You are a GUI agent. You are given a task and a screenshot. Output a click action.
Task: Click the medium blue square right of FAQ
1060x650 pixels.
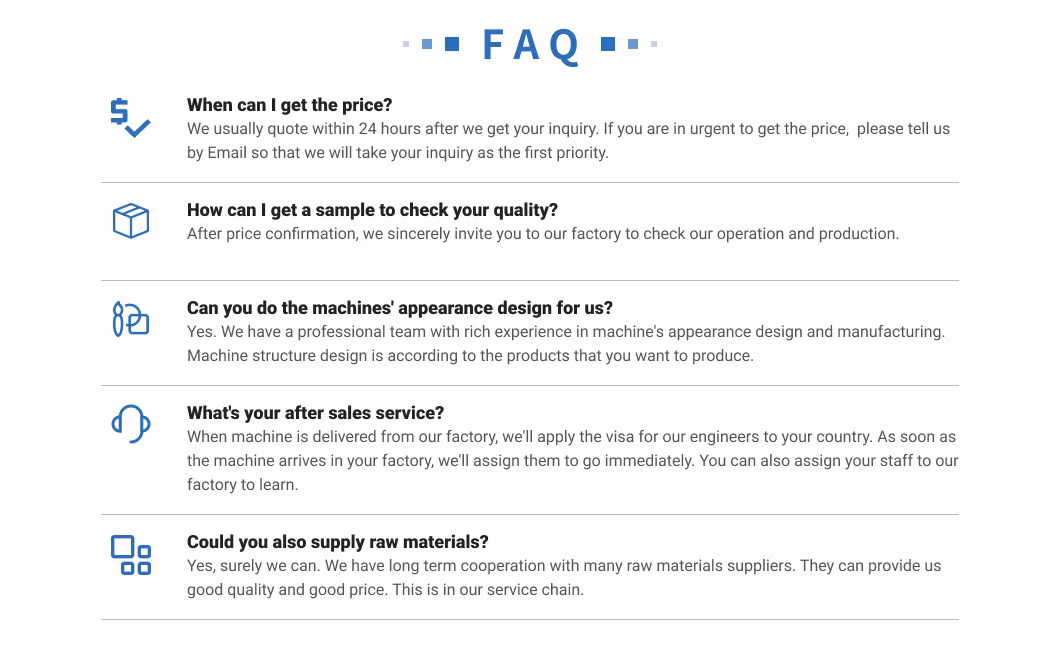pyautogui.click(x=633, y=44)
